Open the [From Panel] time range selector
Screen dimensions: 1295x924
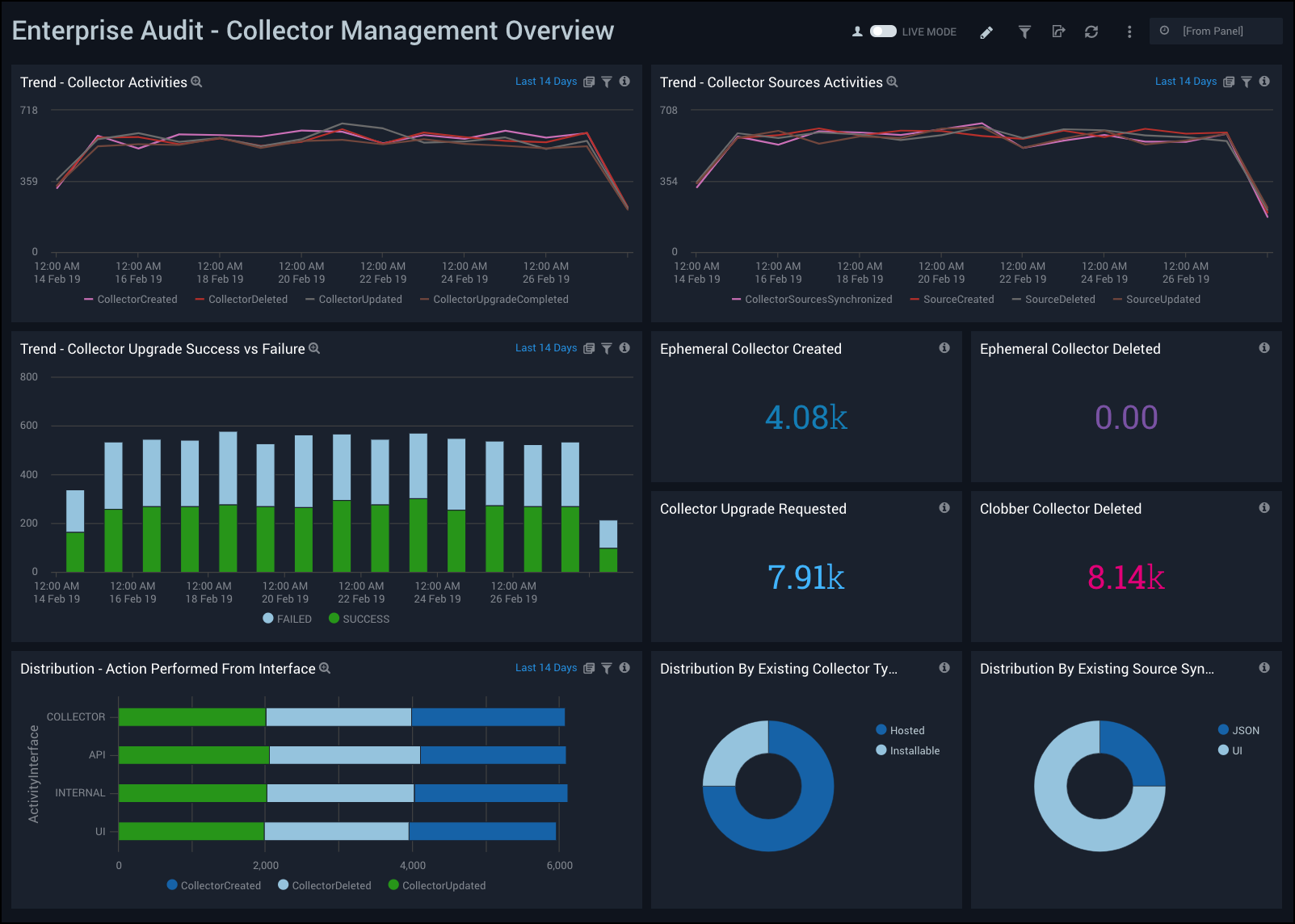[x=1214, y=31]
